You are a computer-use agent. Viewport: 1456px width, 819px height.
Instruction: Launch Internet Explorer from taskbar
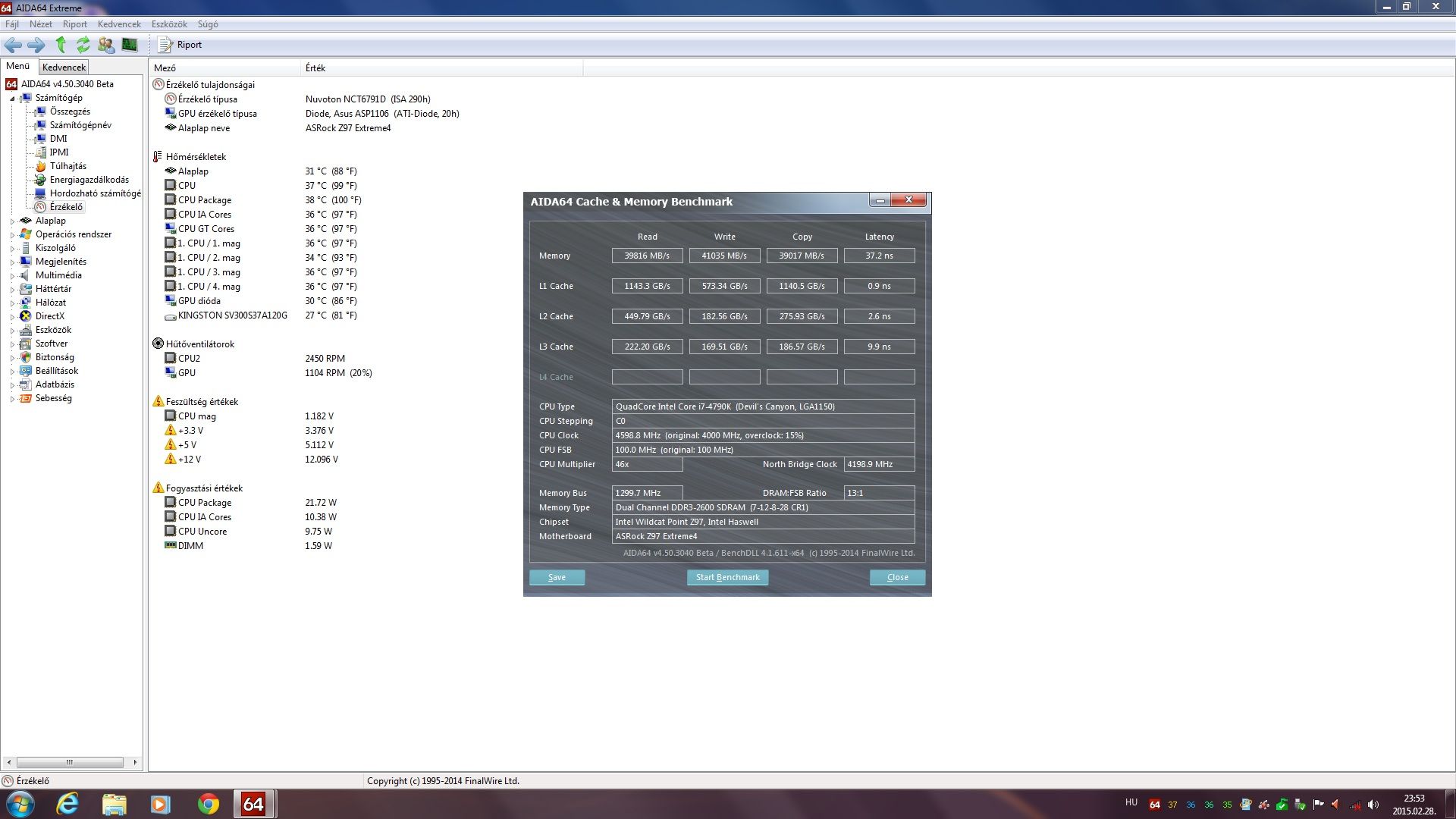pos(67,804)
